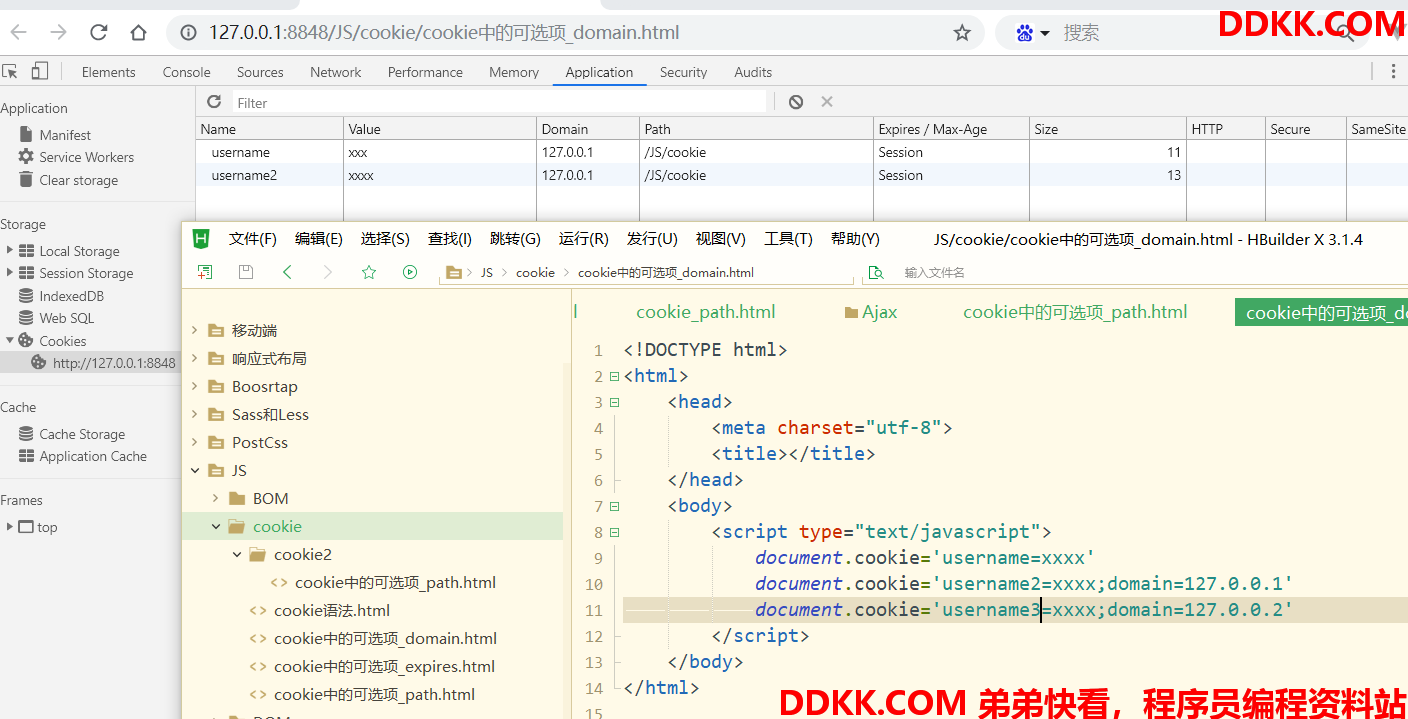
Task: Expand the top frame node
Action: (x=10, y=526)
